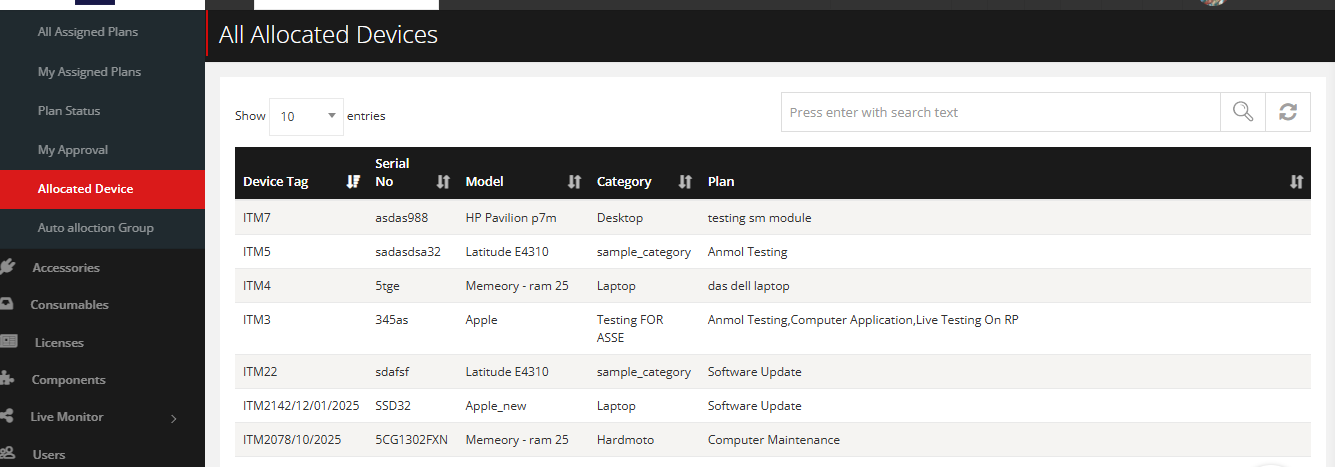Image resolution: width=1335 pixels, height=467 pixels.
Task: Click serial number 5CG1302FXN
Action: (413, 439)
